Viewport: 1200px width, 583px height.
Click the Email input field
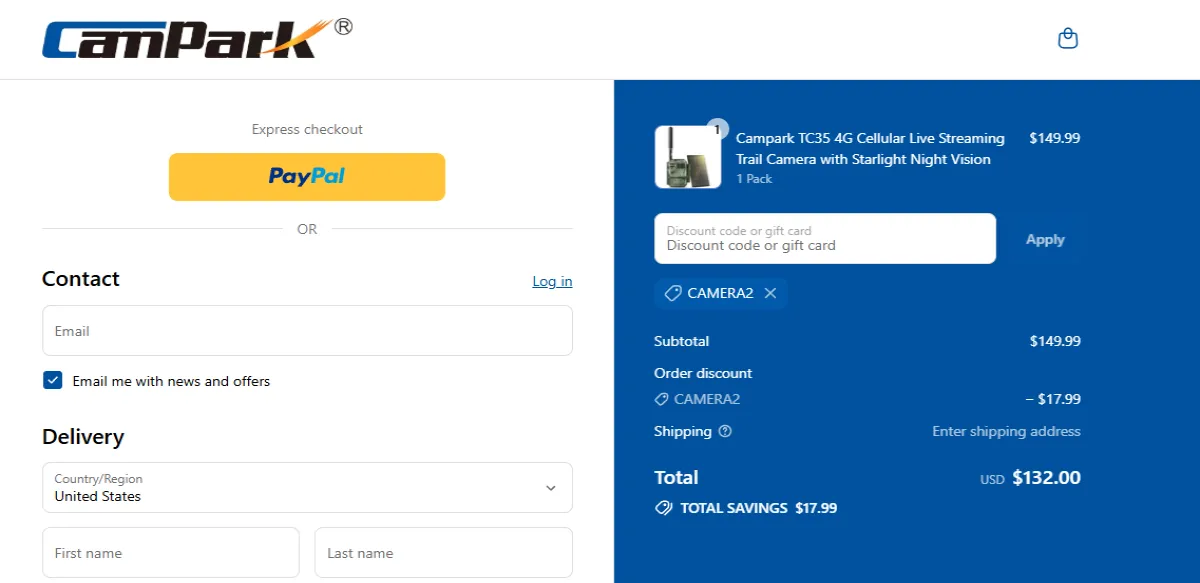tap(307, 330)
